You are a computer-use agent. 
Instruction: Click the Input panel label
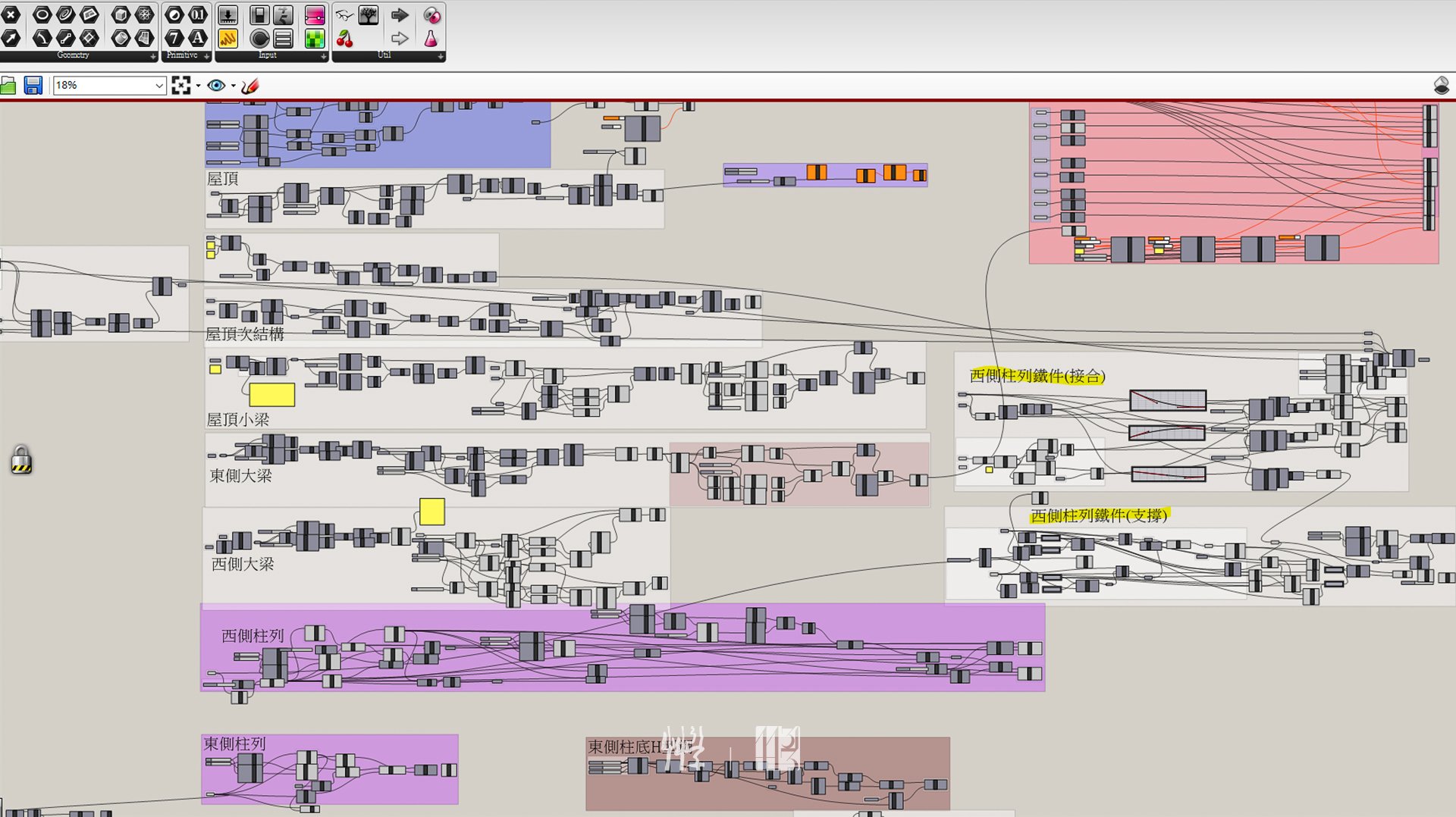[x=267, y=55]
